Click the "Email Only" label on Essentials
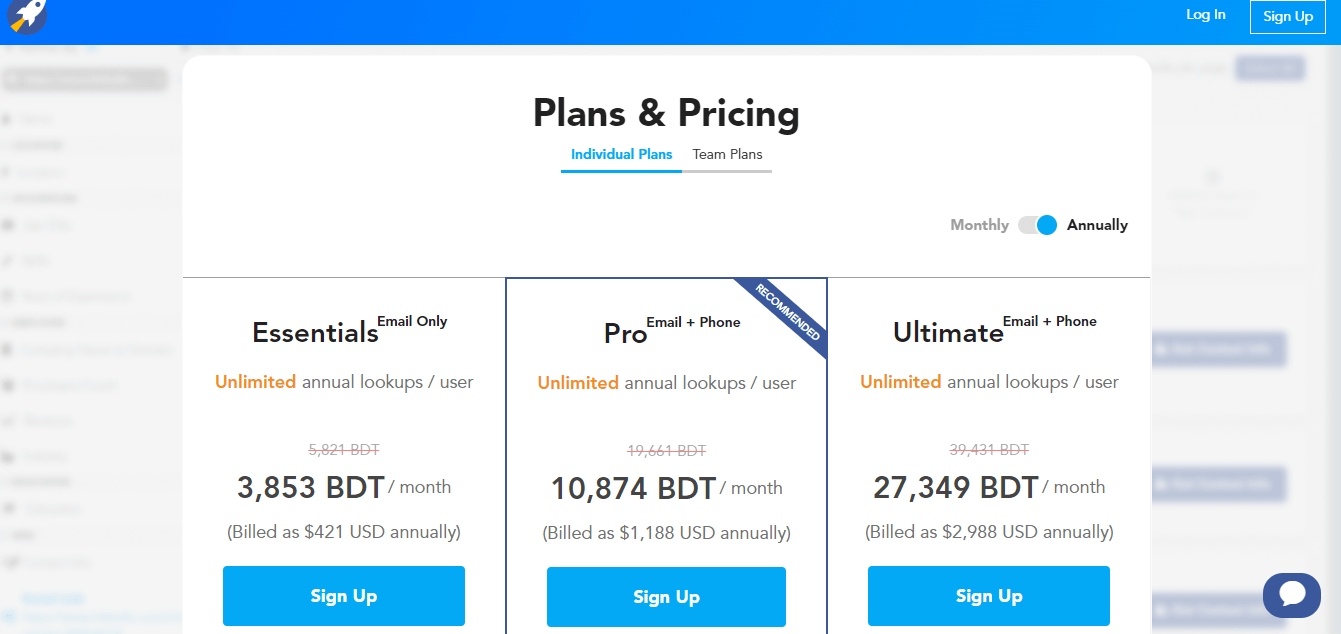The width and height of the screenshot is (1341, 634). [x=412, y=321]
